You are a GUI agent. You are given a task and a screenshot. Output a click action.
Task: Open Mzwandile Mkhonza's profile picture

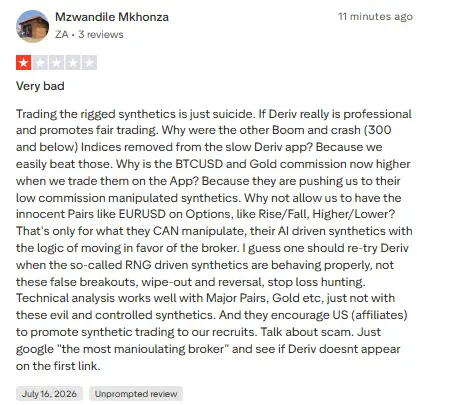click(32, 26)
